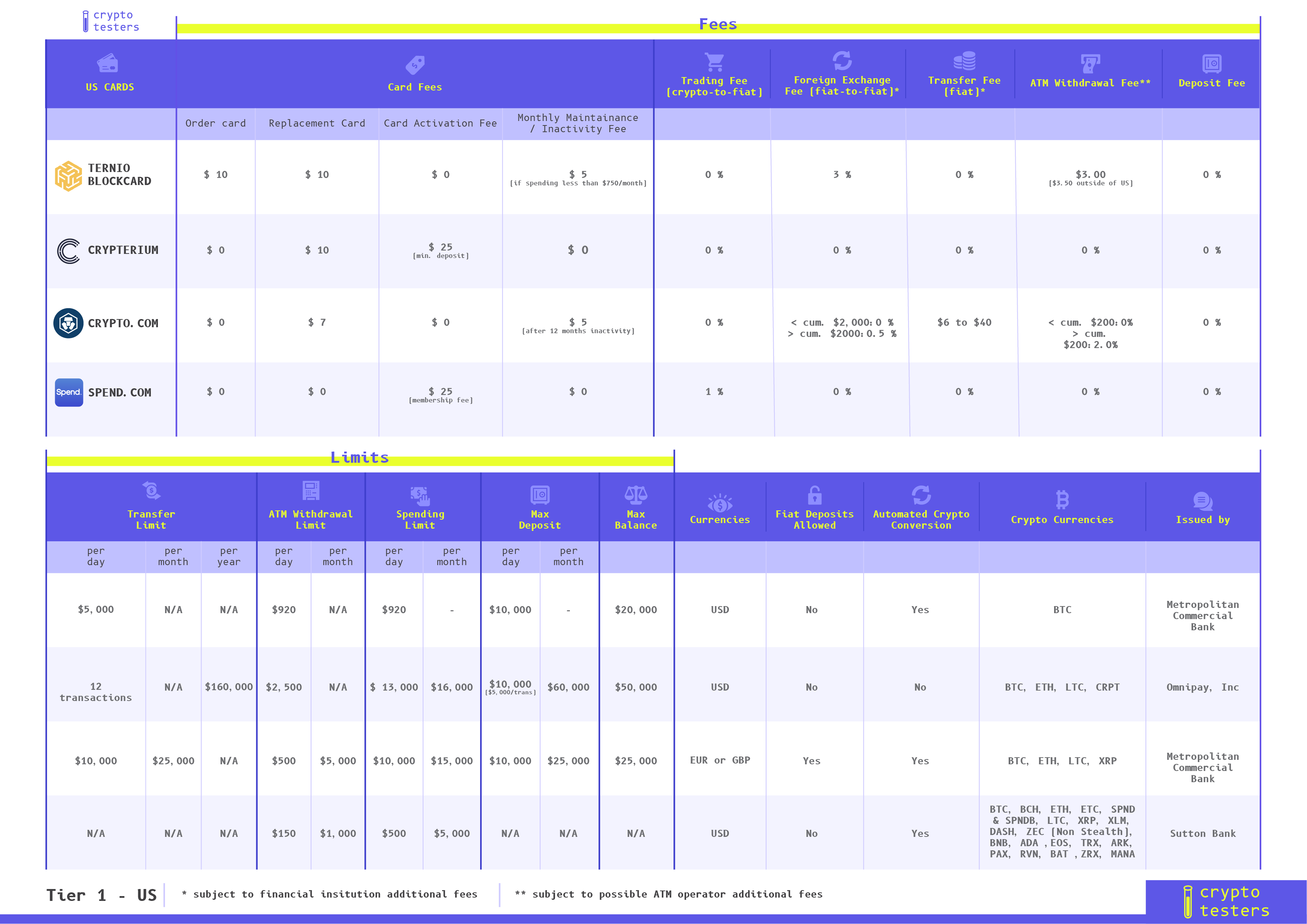The height and width of the screenshot is (924, 1307).
Task: Click the Trading Fee shopping cart icon
Action: [714, 61]
